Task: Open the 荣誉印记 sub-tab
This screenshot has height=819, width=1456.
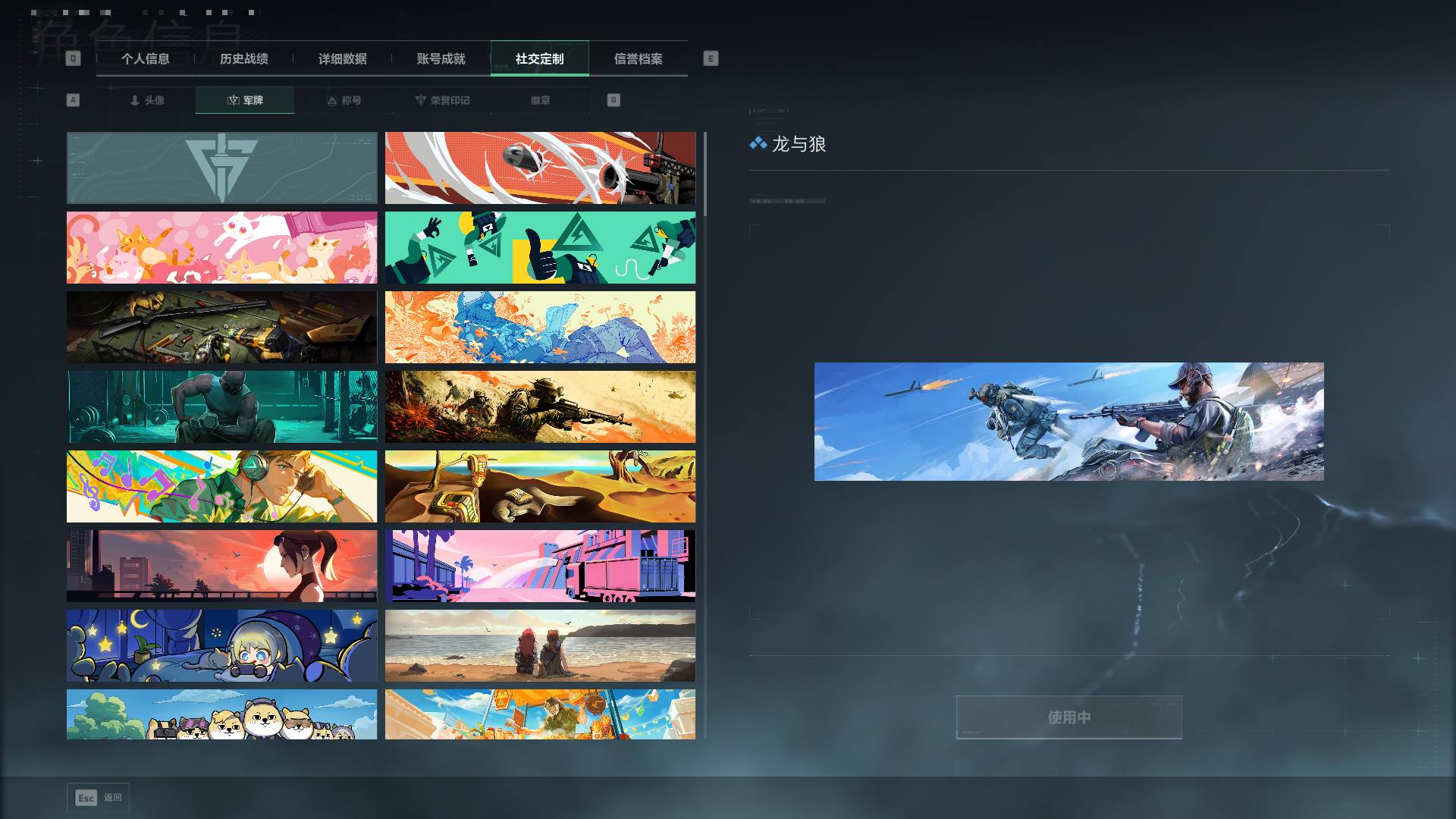Action: coord(442,100)
